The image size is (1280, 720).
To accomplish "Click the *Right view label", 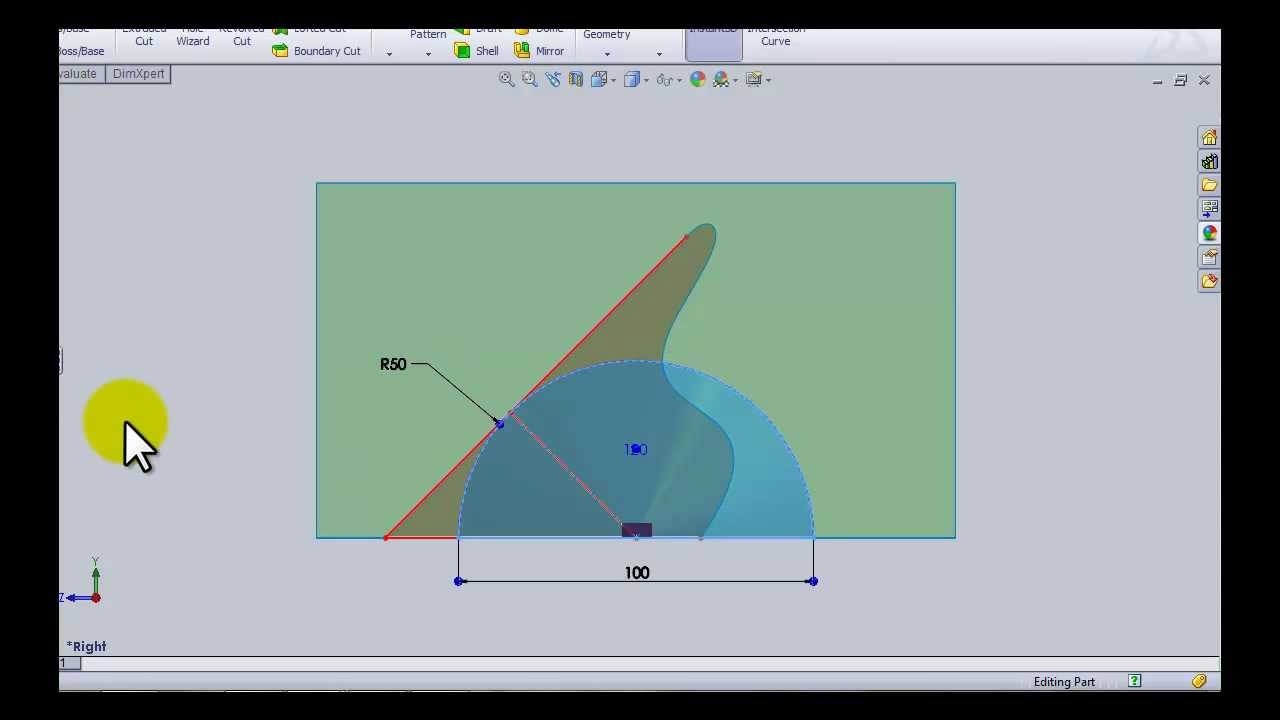I will 86,646.
